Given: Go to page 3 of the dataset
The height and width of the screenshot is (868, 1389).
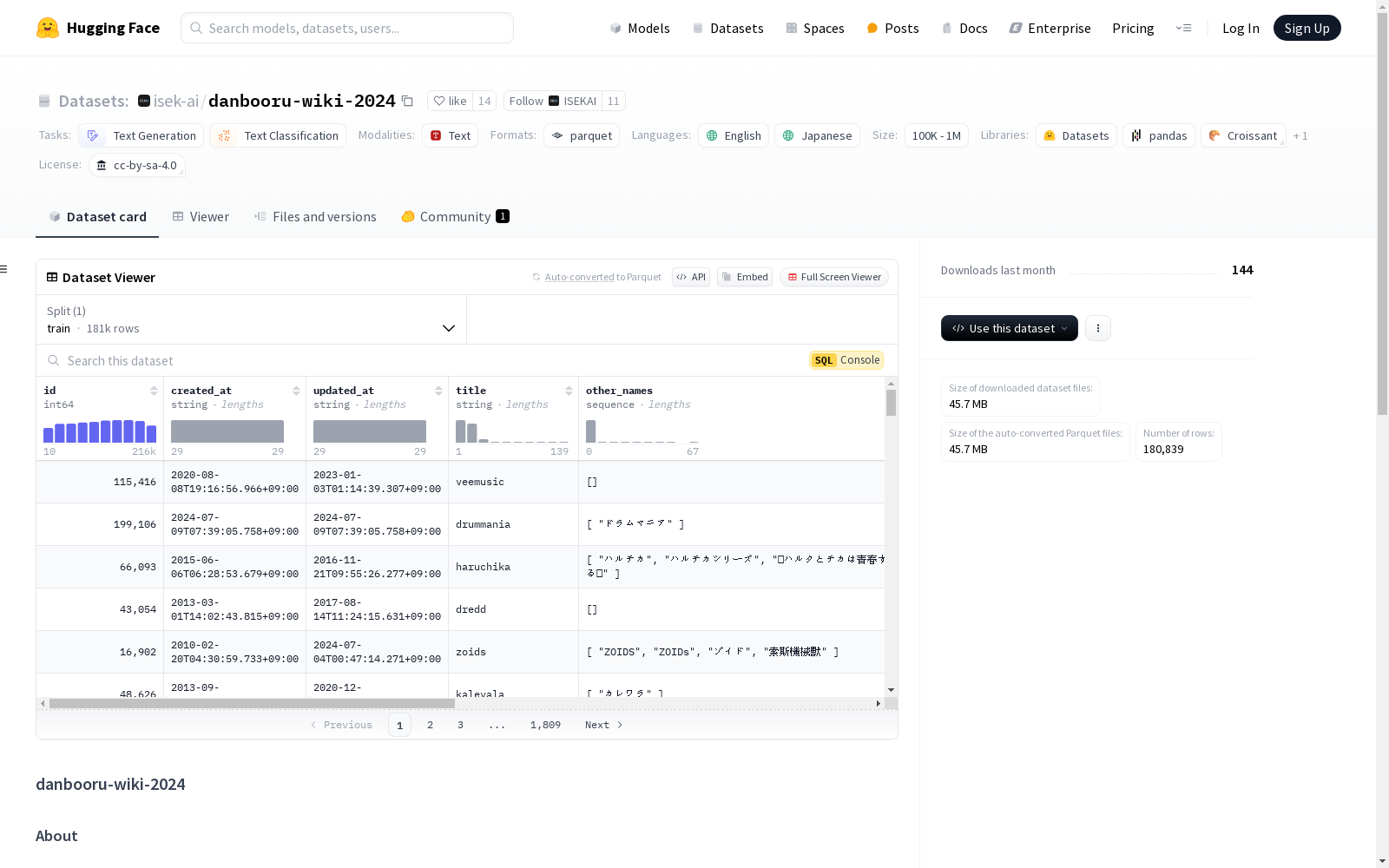Looking at the screenshot, I should click(x=460, y=725).
